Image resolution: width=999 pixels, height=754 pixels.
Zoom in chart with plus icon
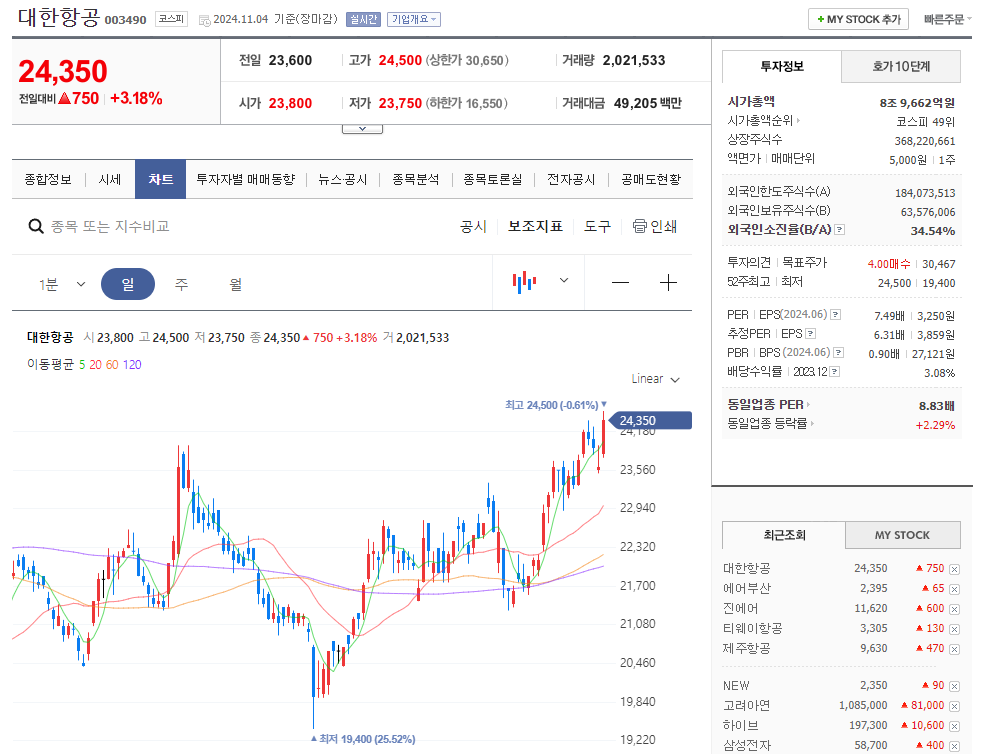click(x=668, y=282)
